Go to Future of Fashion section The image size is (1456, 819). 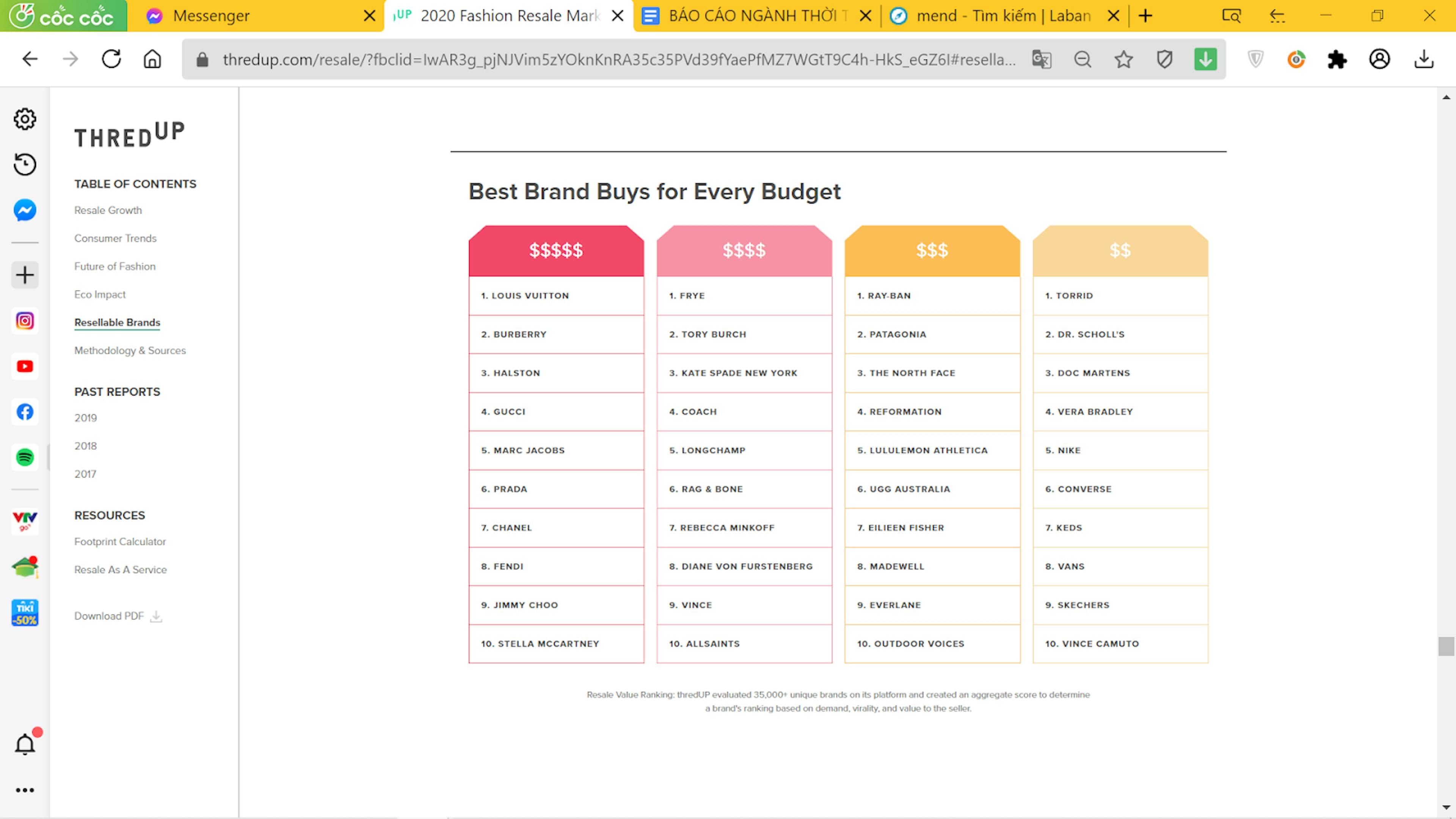[115, 266]
